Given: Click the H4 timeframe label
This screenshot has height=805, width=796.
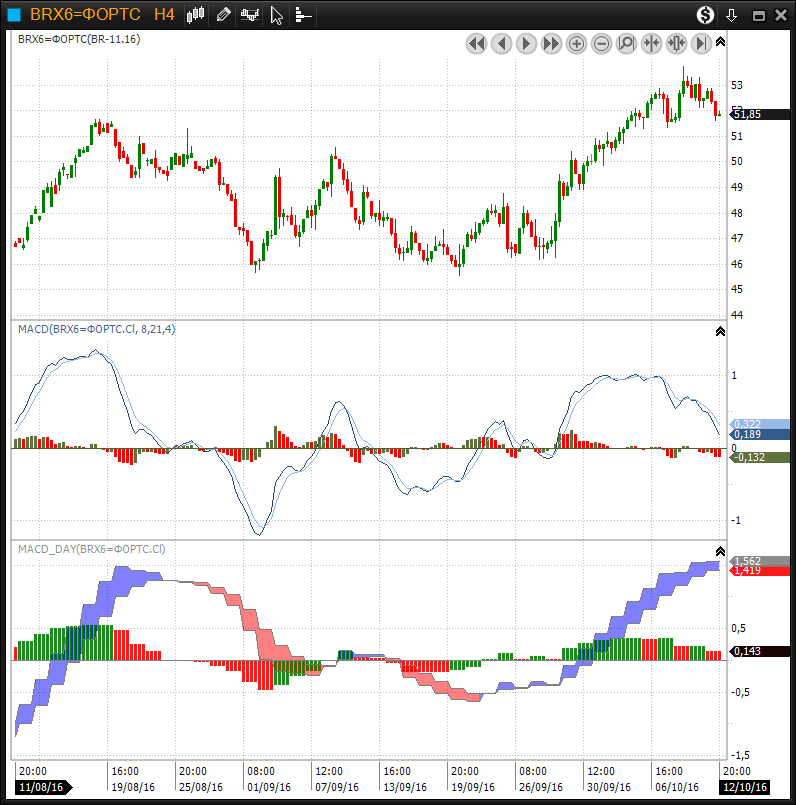Looking at the screenshot, I should tap(164, 14).
